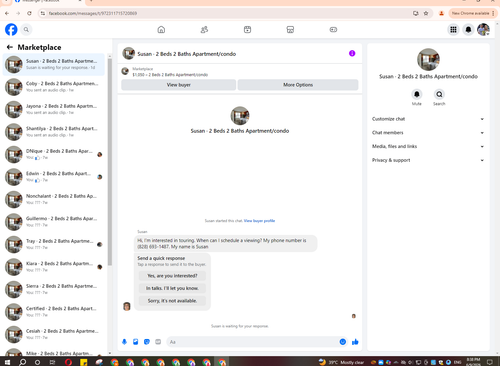This screenshot has height=366, width=500.
Task: Expand Media, files and links section
Action: click(x=428, y=146)
